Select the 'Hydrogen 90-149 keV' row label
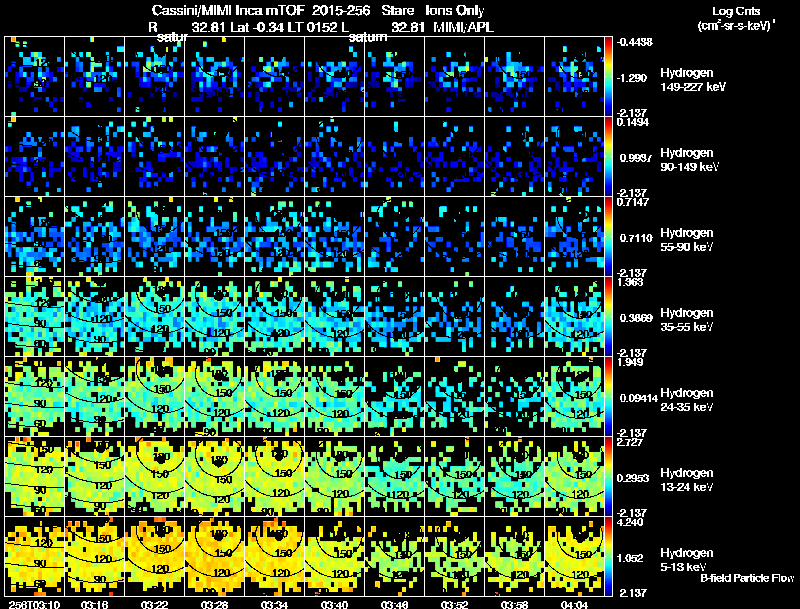 pyautogui.click(x=690, y=160)
